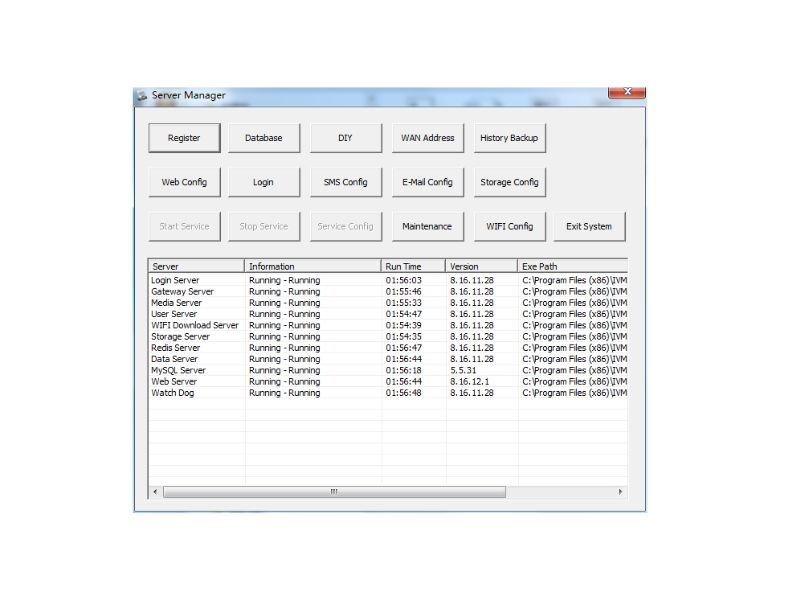The image size is (800, 600).
Task: Open Storage Config
Action: 509,182
